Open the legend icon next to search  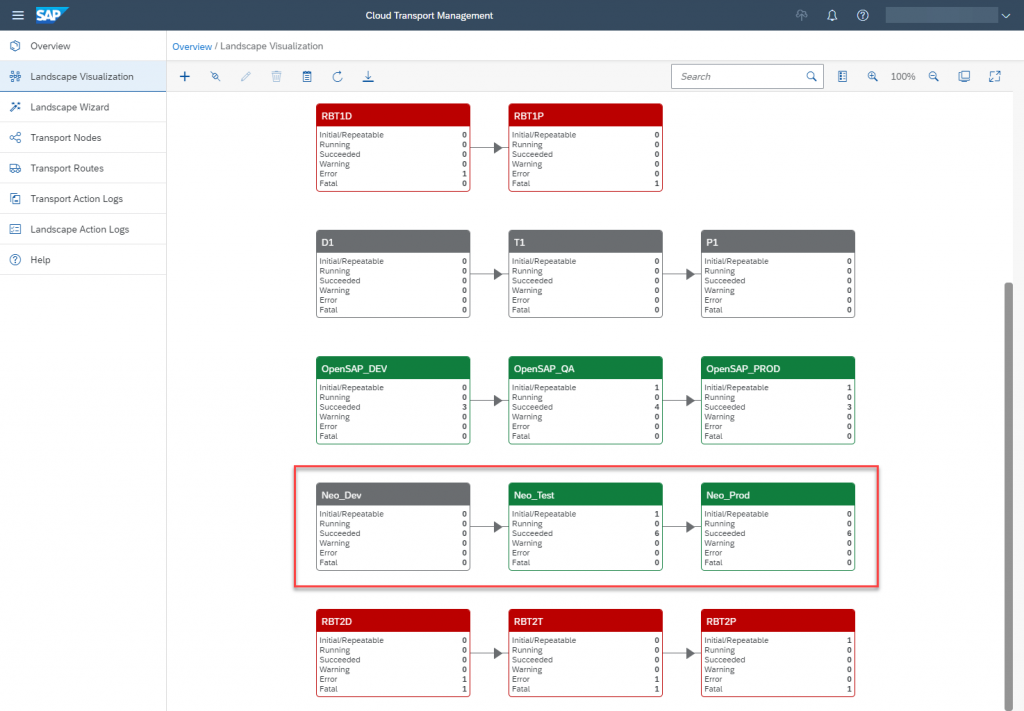842,76
